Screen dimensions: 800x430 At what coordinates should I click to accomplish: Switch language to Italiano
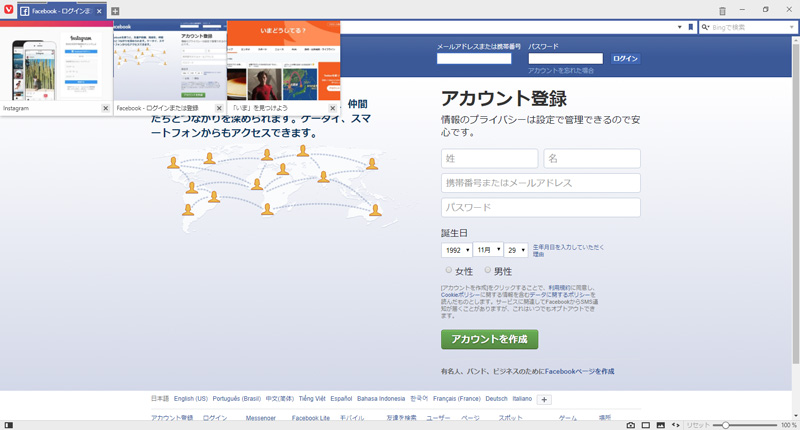pyautogui.click(x=522, y=399)
